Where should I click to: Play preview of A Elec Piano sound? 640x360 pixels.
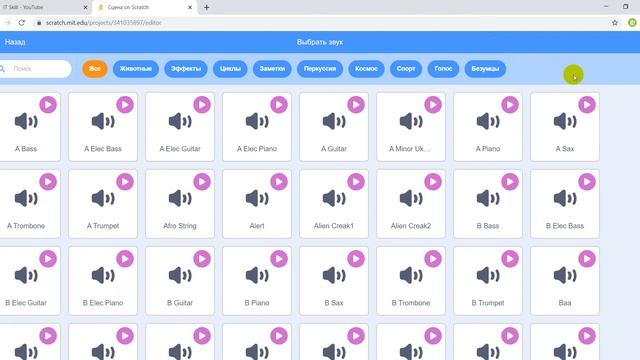pyautogui.click(x=279, y=105)
